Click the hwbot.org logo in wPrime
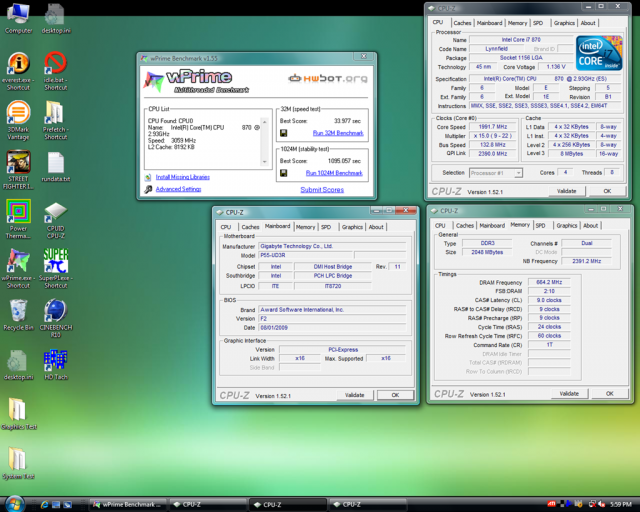640x512 pixels. [328, 78]
